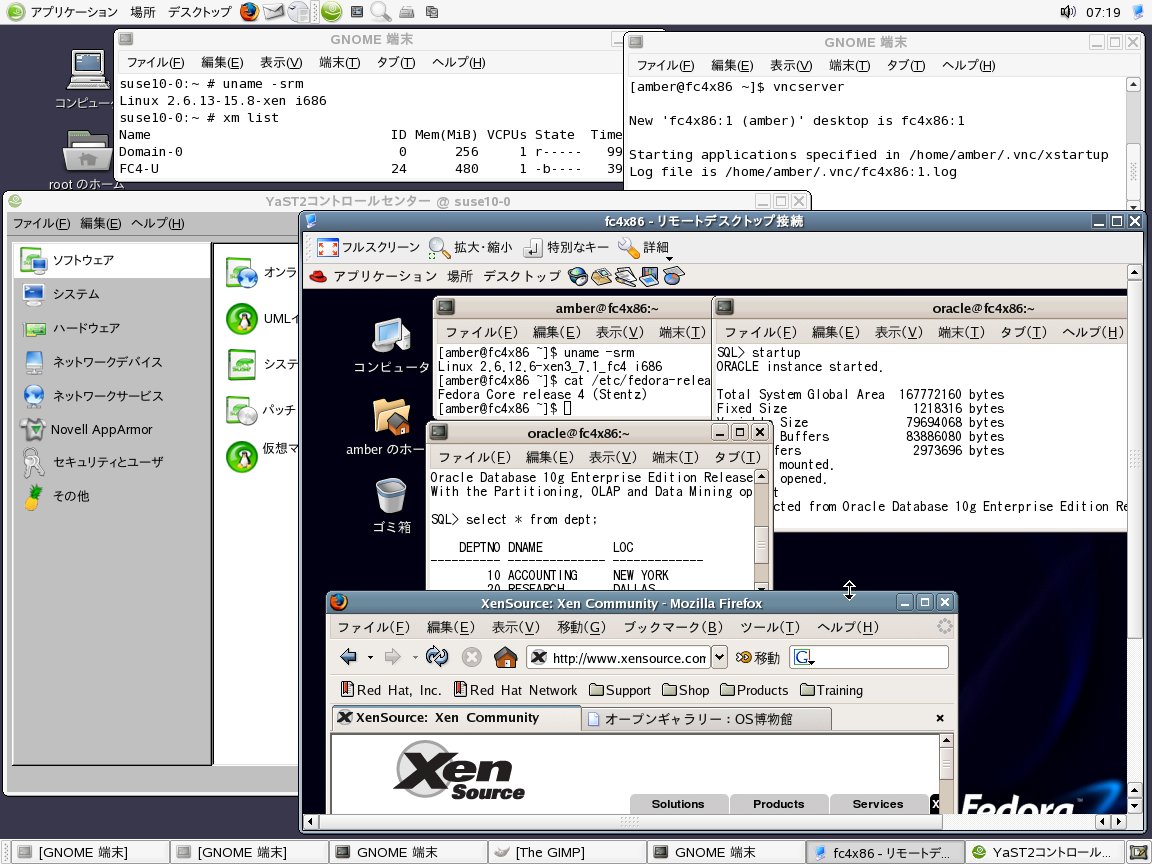1152x864 pixels.
Task: Click 特別なキー in remote desktop toolbar
Action: point(566,248)
